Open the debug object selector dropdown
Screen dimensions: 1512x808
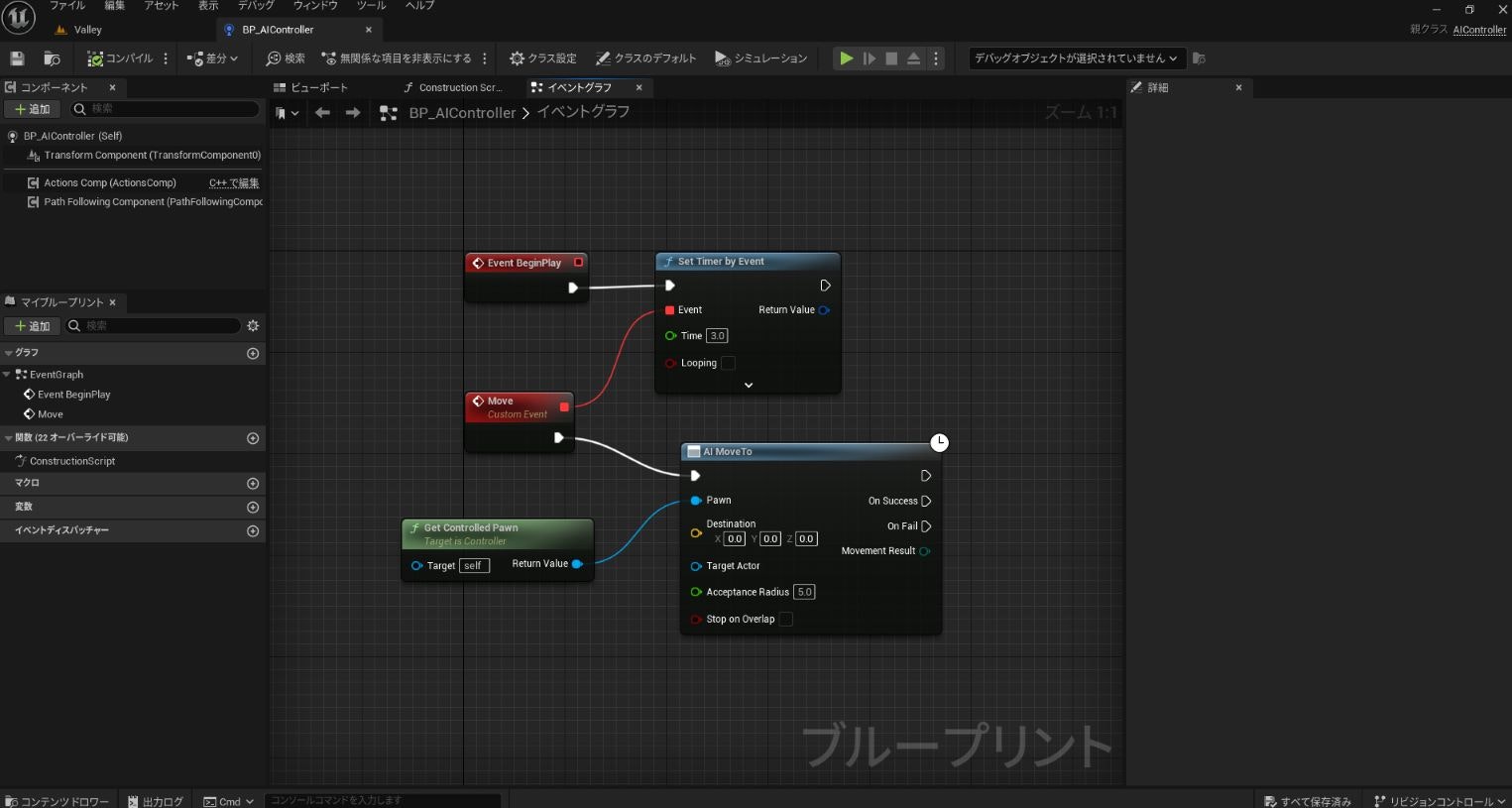tap(1076, 58)
